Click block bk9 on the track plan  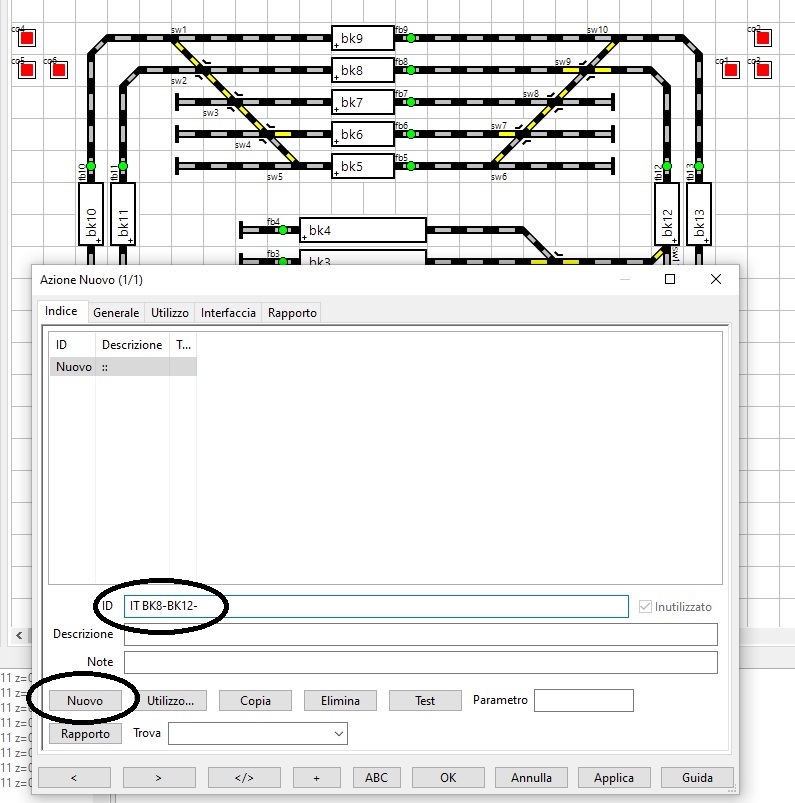click(x=363, y=39)
